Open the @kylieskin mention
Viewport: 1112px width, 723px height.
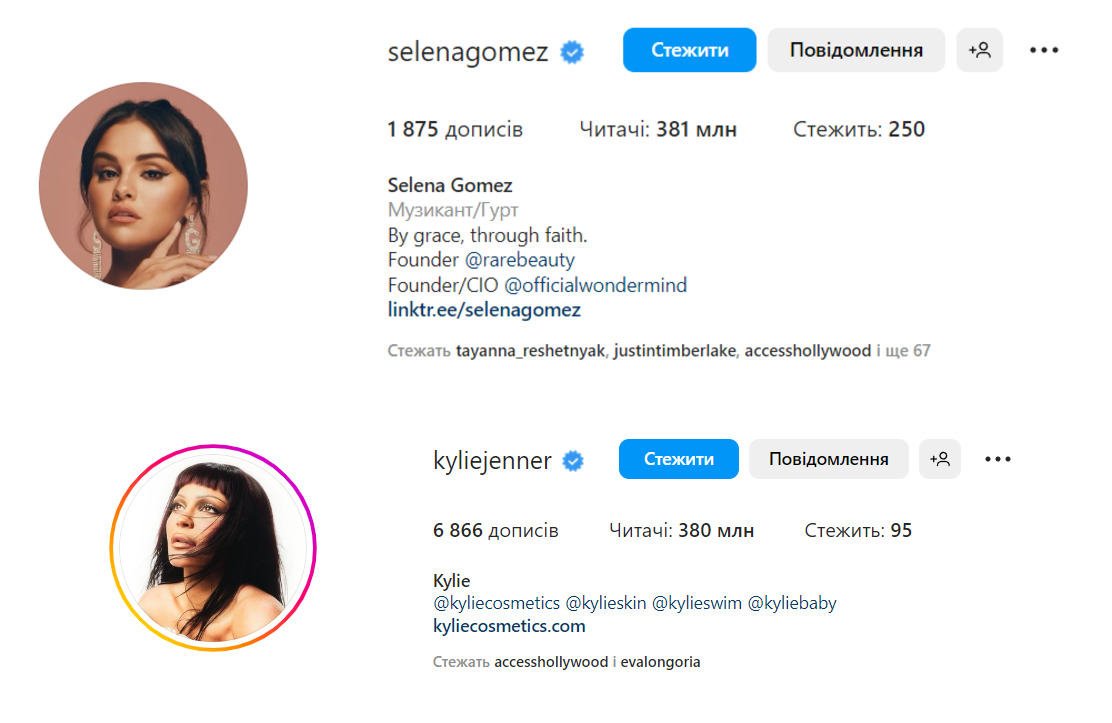click(x=606, y=603)
